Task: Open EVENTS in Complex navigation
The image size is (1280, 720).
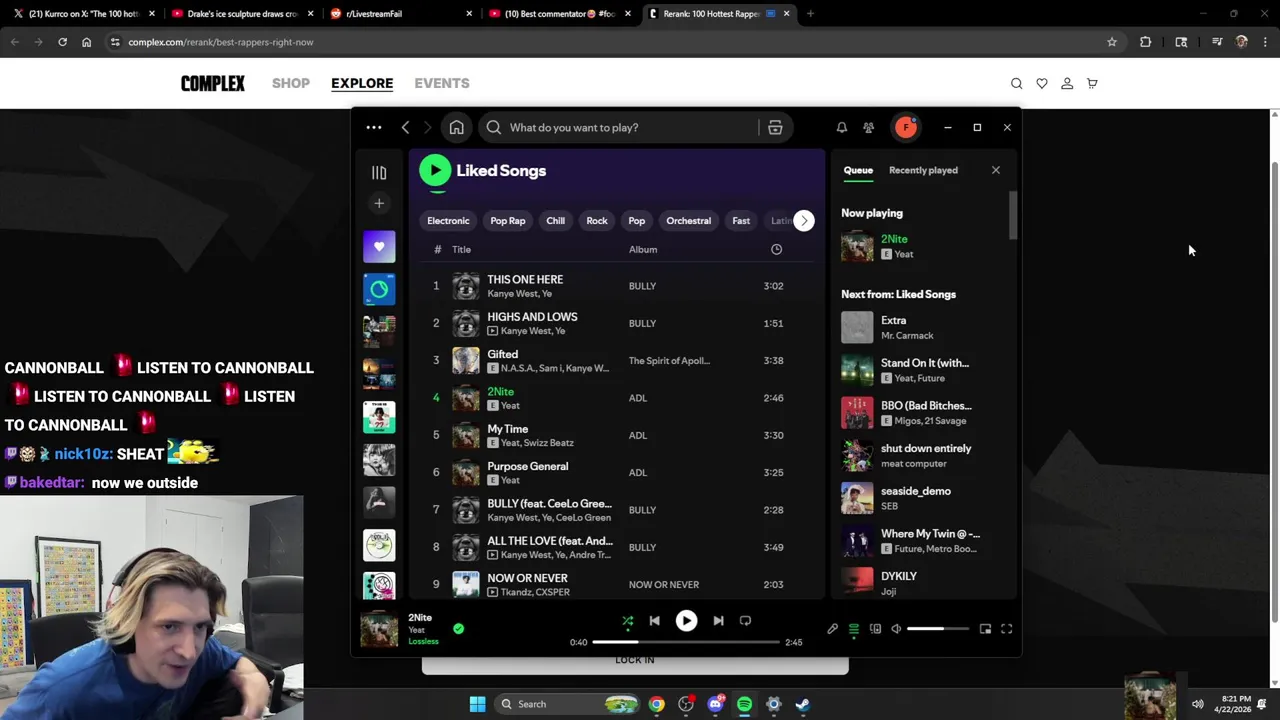Action: coord(442,83)
